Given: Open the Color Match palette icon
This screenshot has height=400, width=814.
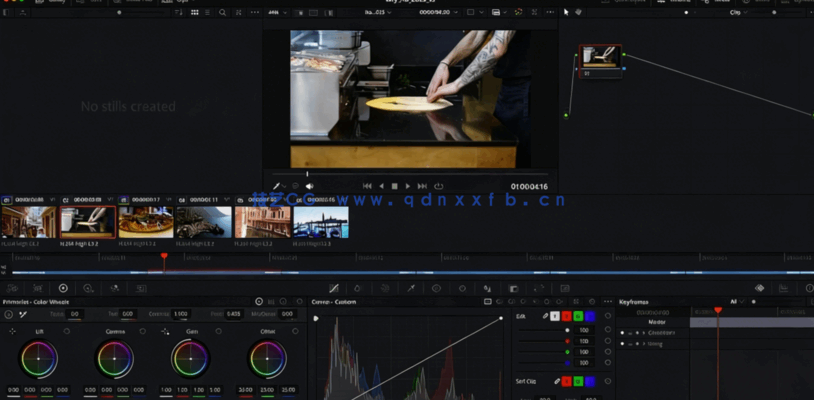Looking at the screenshot, I should click(38, 288).
